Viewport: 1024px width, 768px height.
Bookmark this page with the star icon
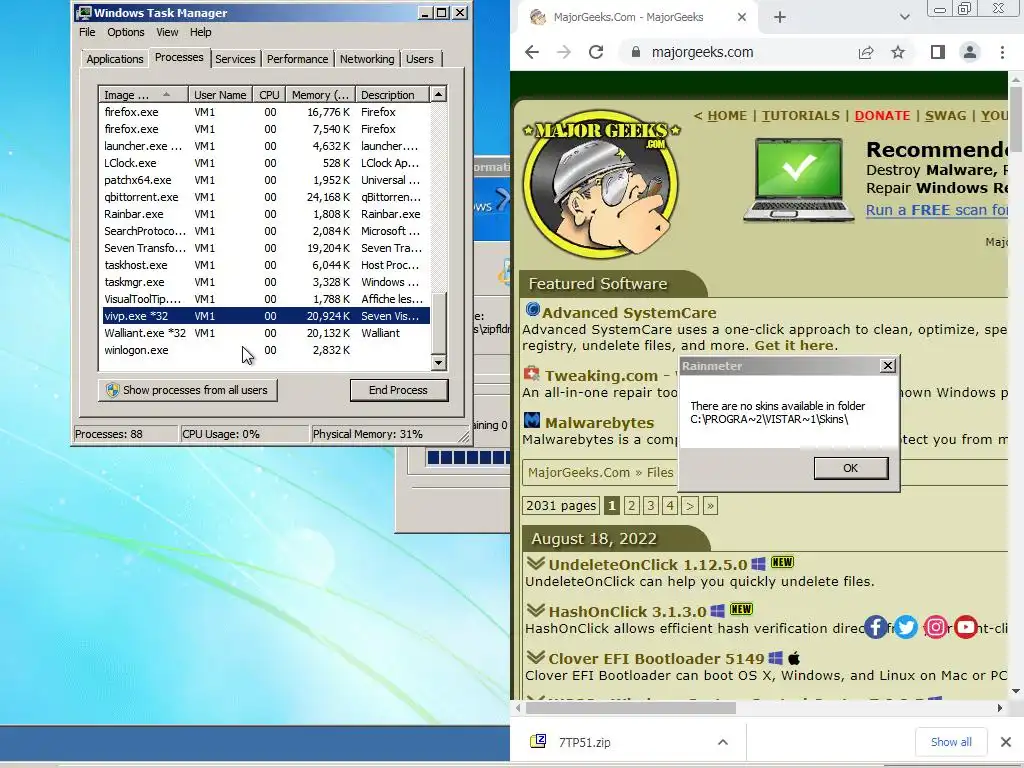[x=898, y=52]
